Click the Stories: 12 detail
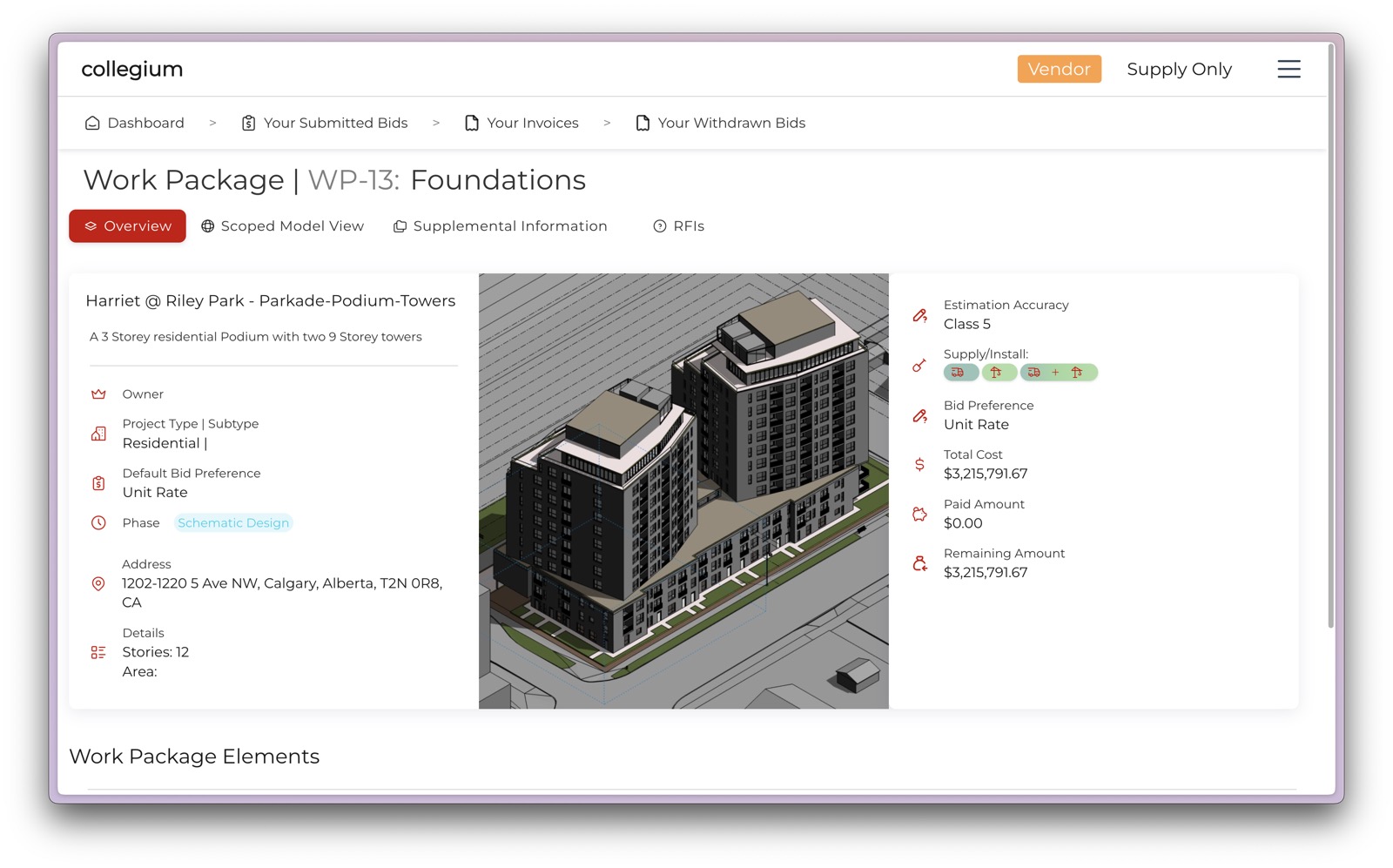This screenshot has height=868, width=1393. click(x=156, y=652)
